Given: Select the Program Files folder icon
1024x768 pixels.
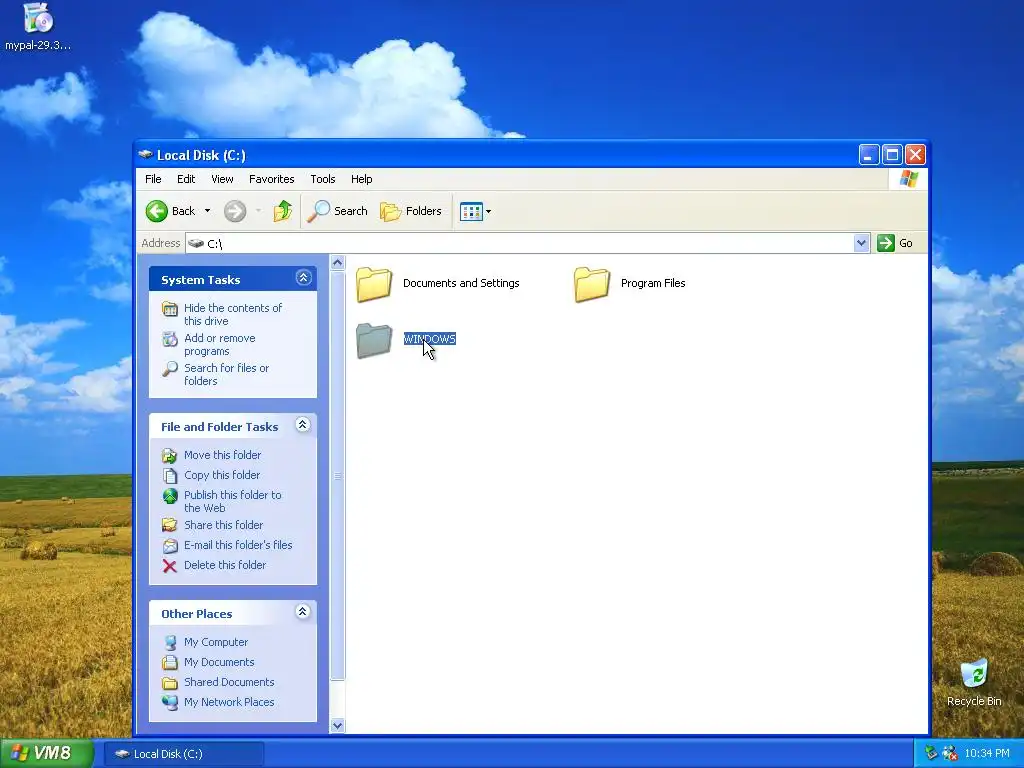Looking at the screenshot, I should click(592, 284).
